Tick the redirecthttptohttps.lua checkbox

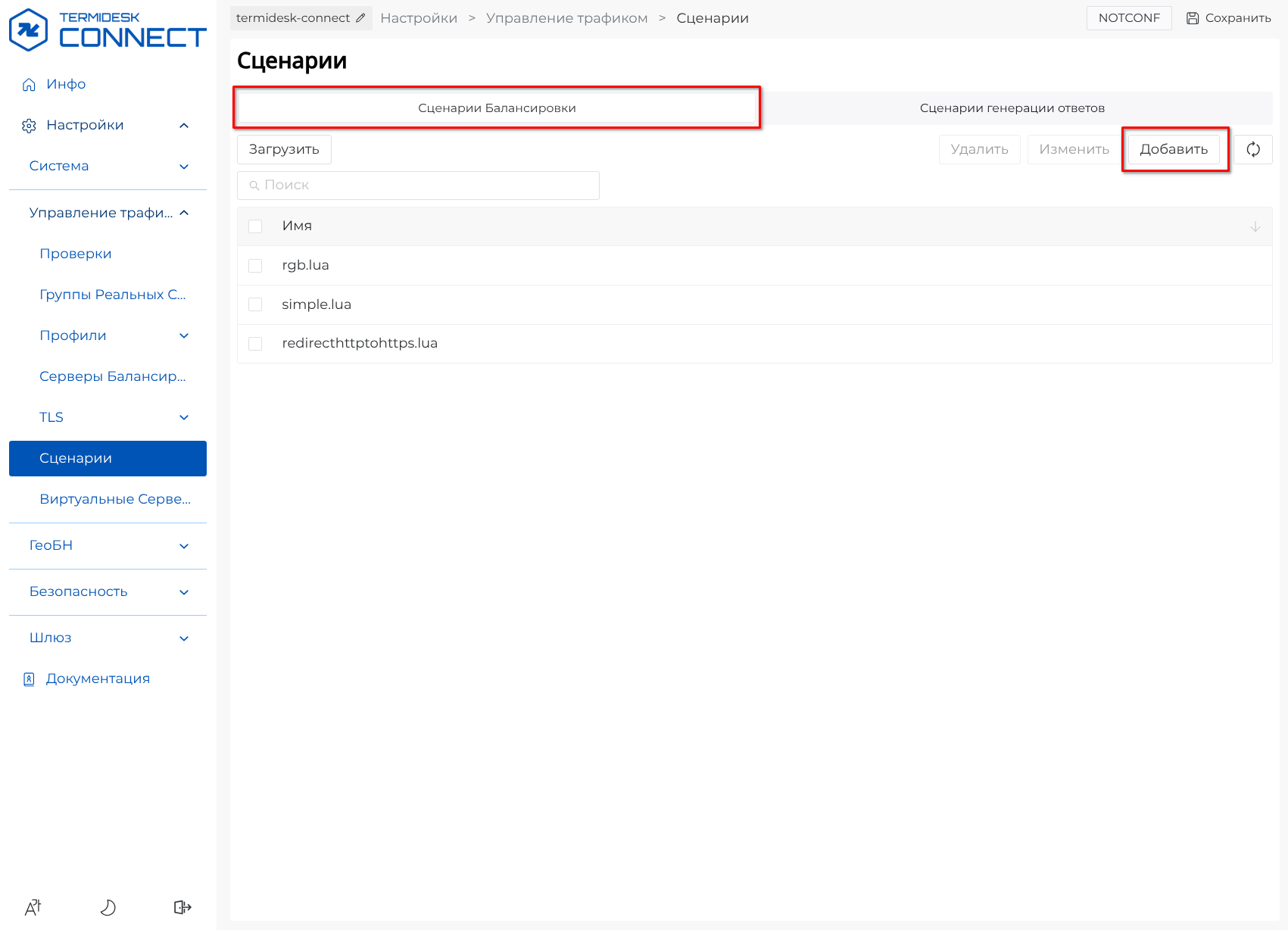pos(255,344)
